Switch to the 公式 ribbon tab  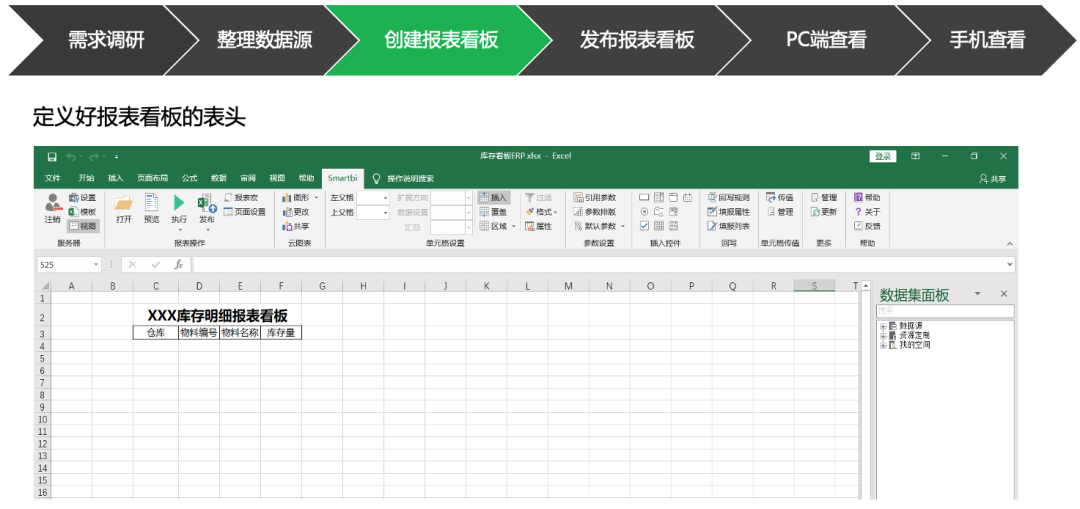(189, 178)
